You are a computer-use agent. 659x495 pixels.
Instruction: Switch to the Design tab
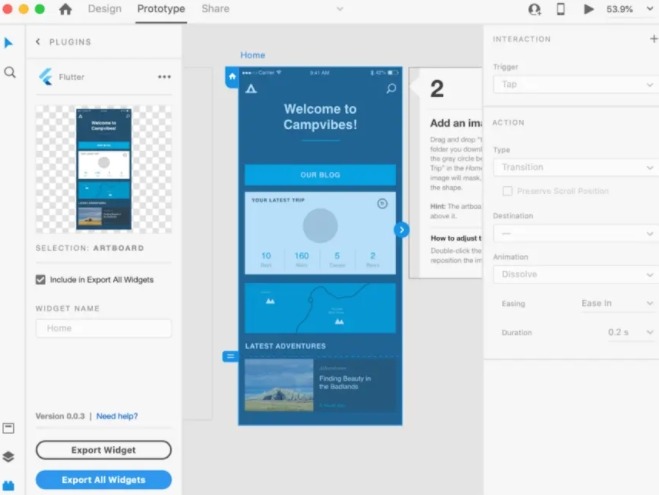(105, 9)
